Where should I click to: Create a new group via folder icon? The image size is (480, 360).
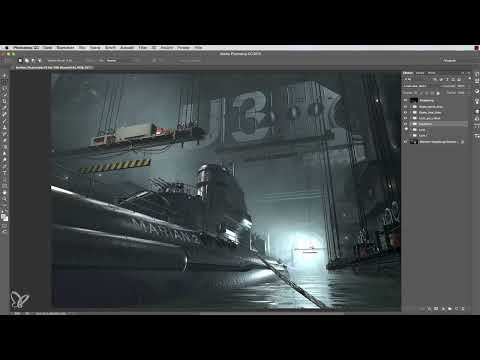point(450,309)
